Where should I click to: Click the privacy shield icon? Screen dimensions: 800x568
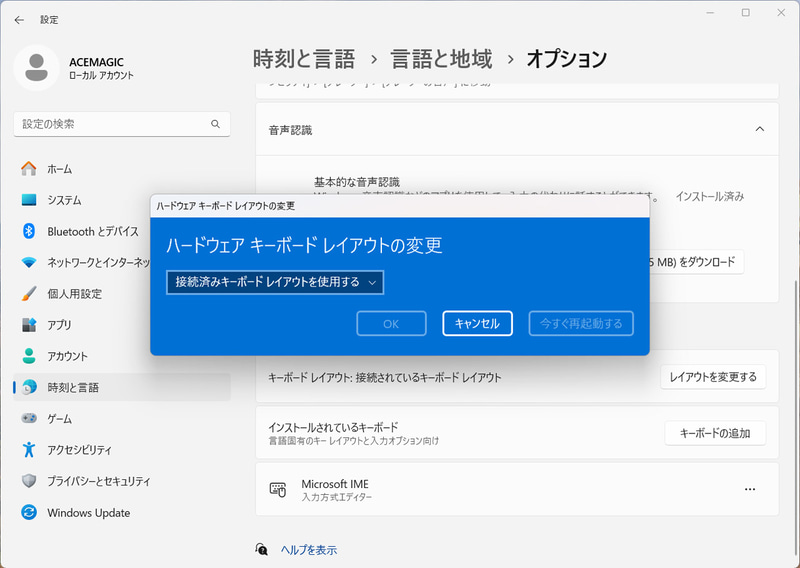pos(29,481)
